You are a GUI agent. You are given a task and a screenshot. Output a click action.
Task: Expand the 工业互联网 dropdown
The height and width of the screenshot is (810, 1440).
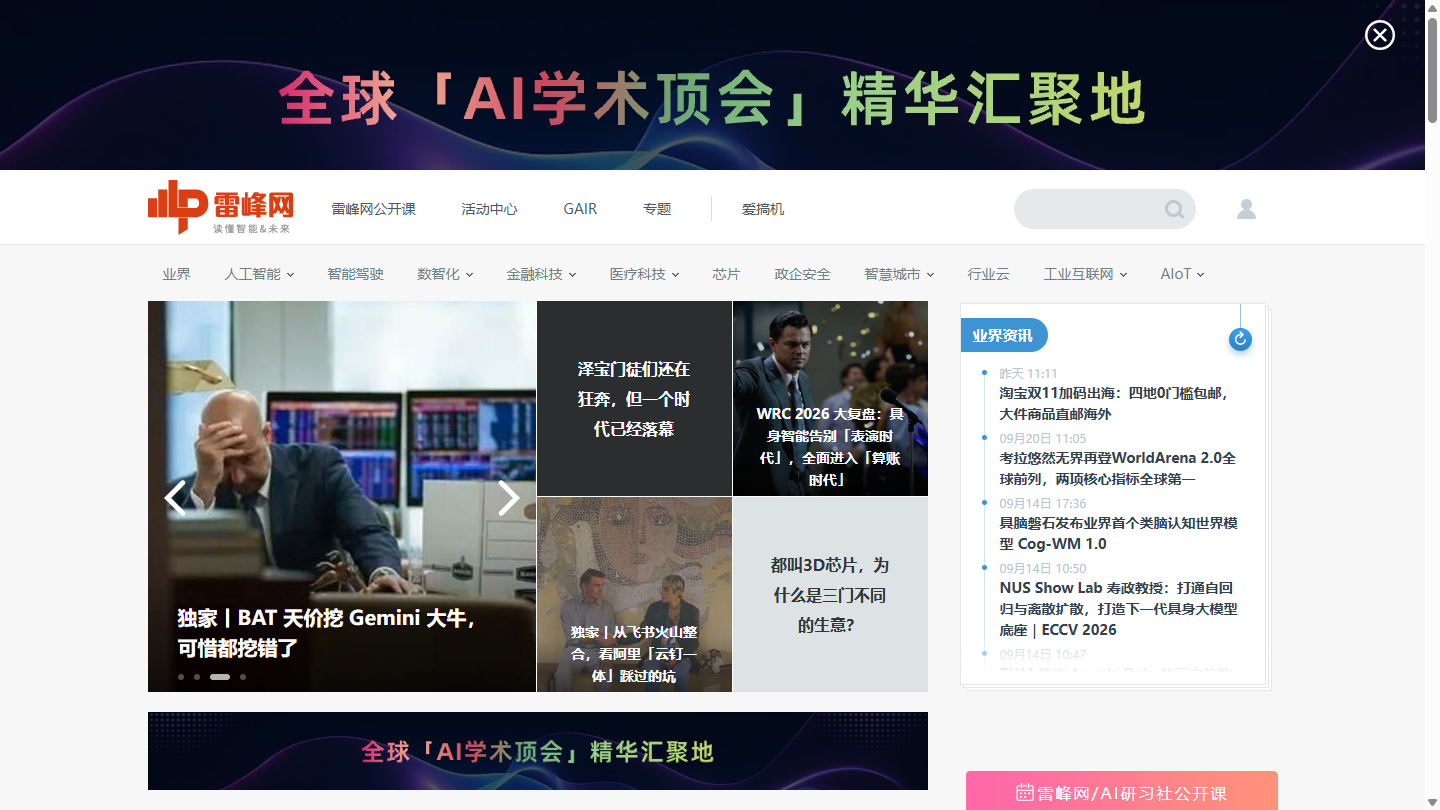coord(1085,274)
